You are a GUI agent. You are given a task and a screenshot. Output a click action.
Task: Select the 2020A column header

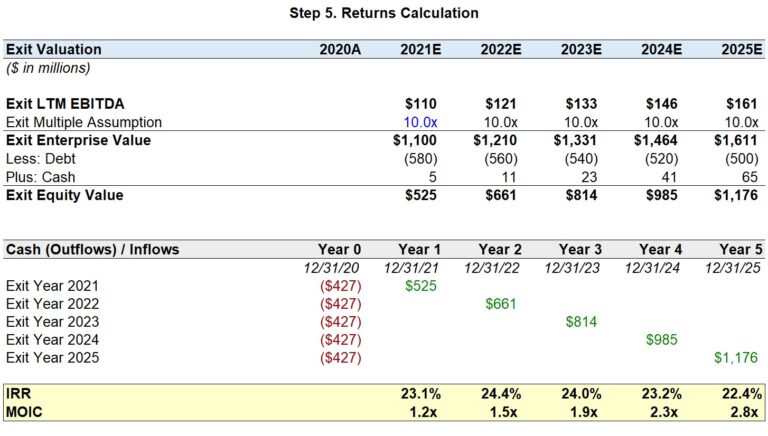pos(340,48)
